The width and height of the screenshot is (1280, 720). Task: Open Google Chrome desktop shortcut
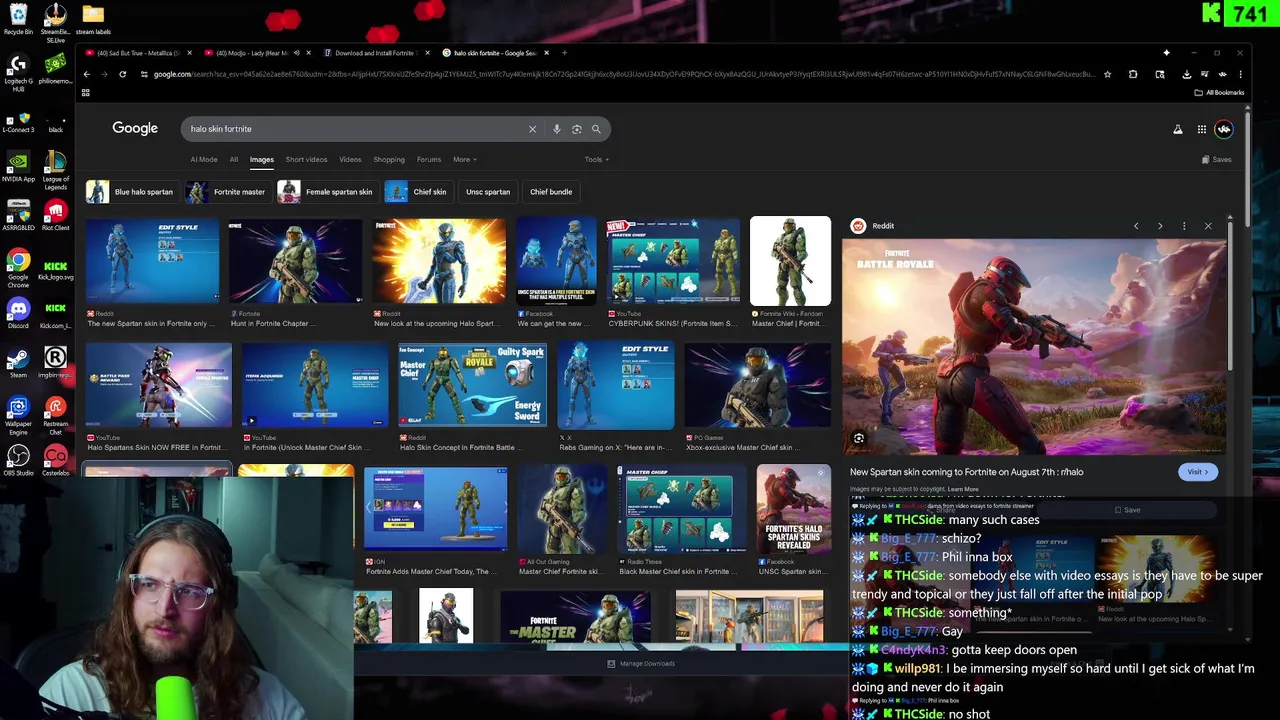click(18, 265)
